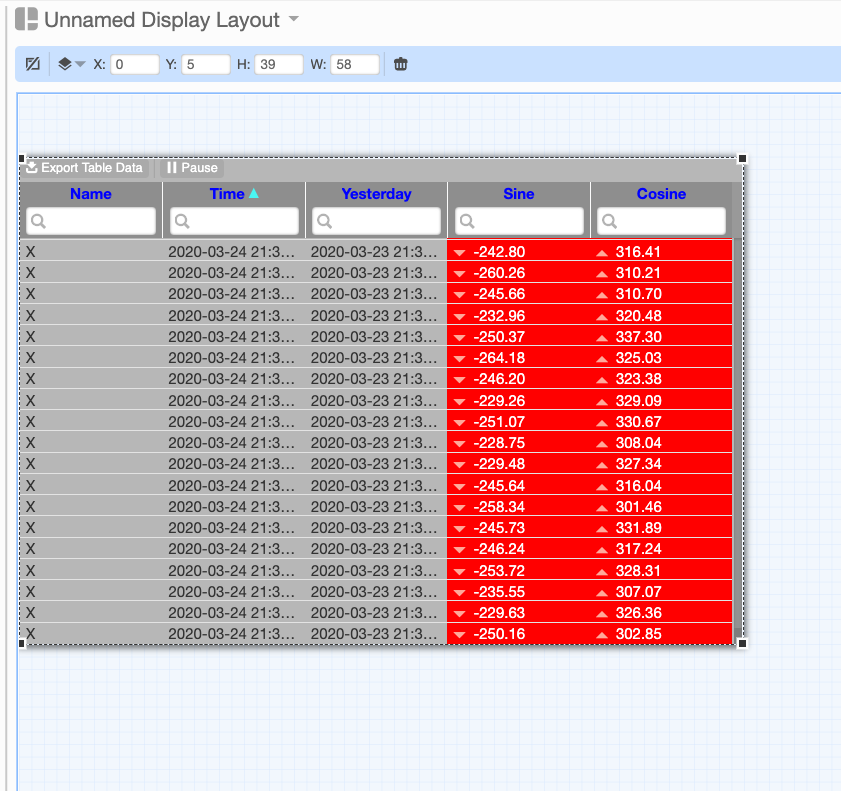Click the pause icon next to Pause label
841x791 pixels.
[172, 168]
